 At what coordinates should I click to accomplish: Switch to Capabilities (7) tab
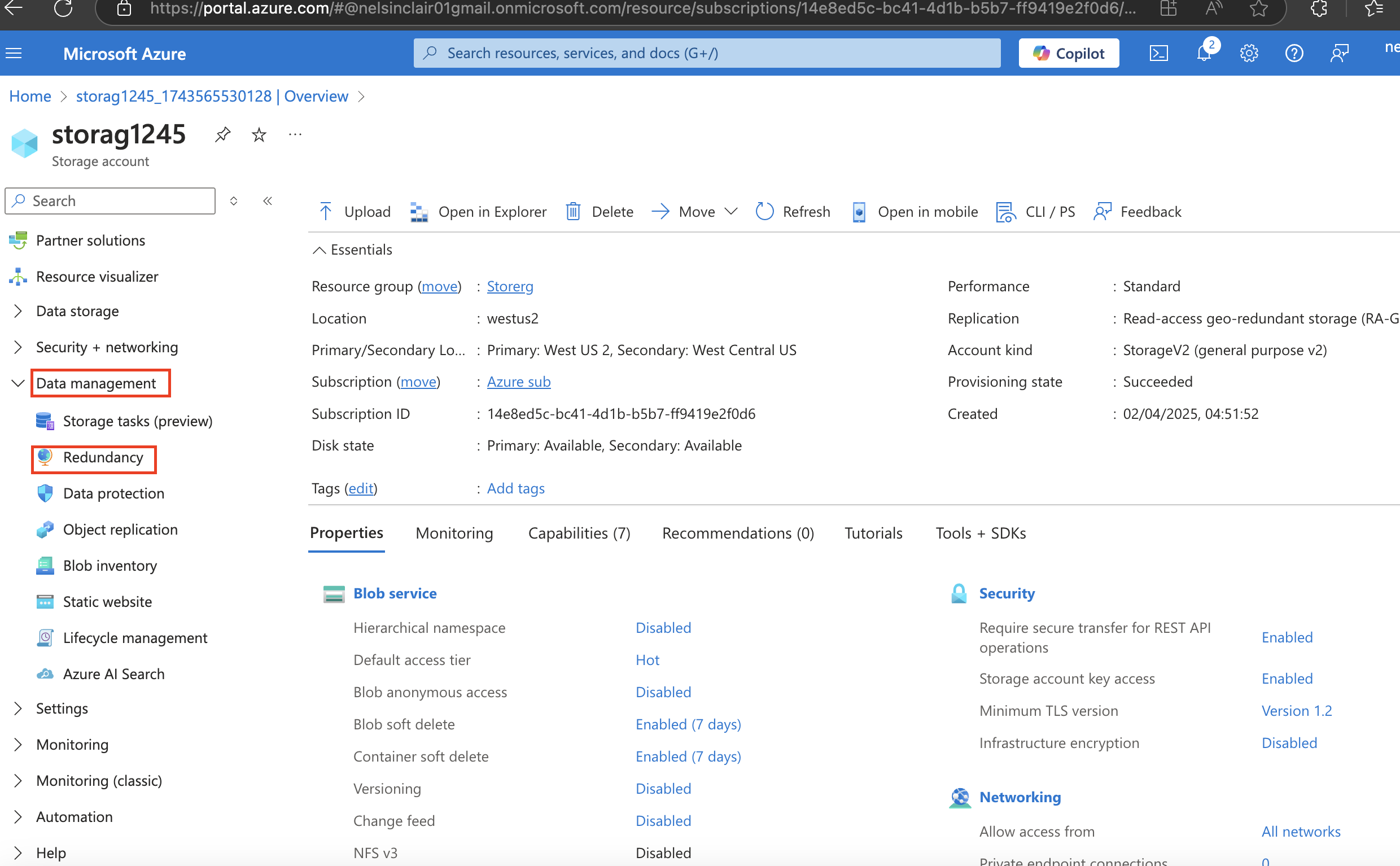pyautogui.click(x=579, y=533)
